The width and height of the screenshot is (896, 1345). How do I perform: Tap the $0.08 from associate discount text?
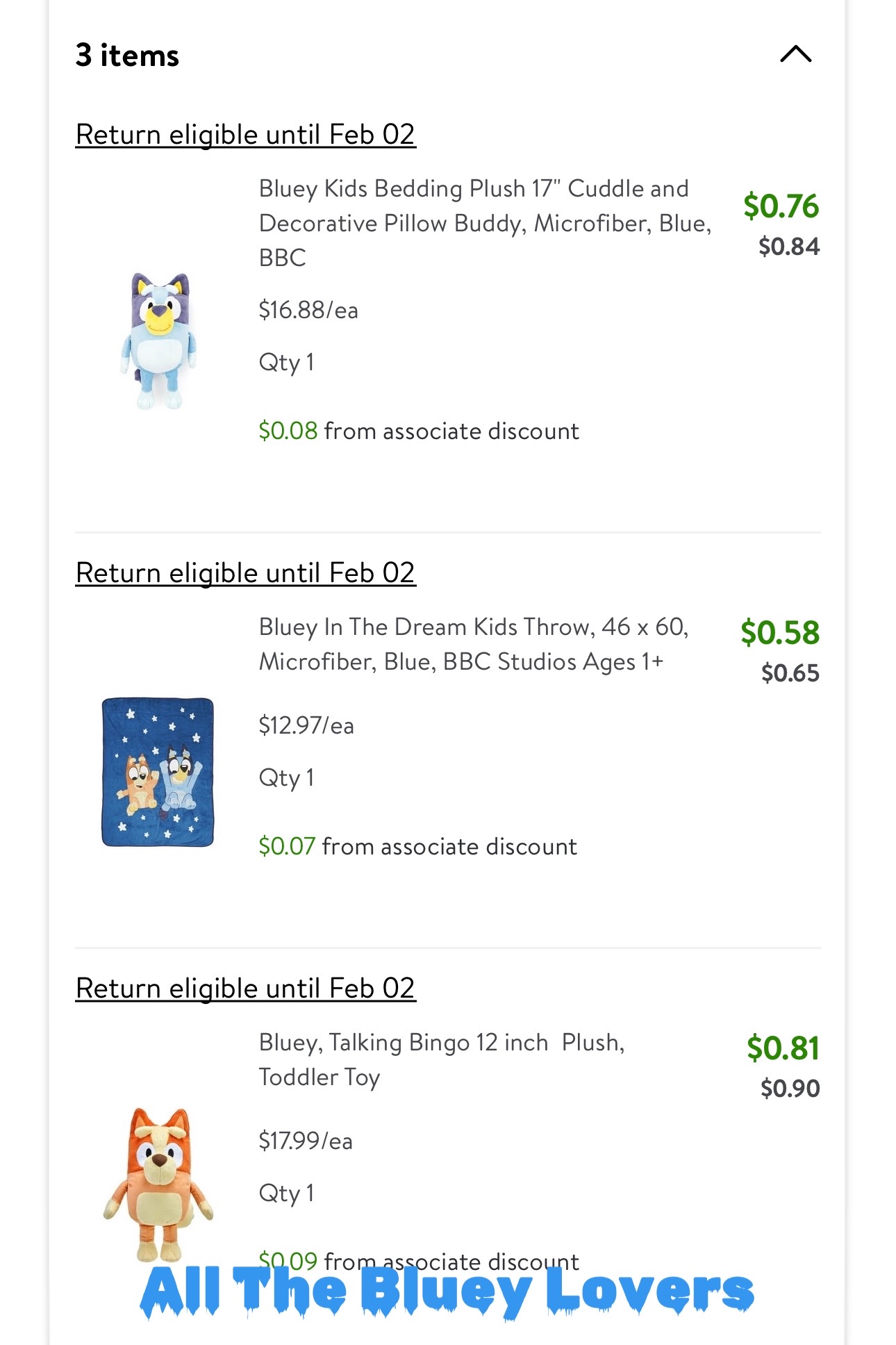419,431
